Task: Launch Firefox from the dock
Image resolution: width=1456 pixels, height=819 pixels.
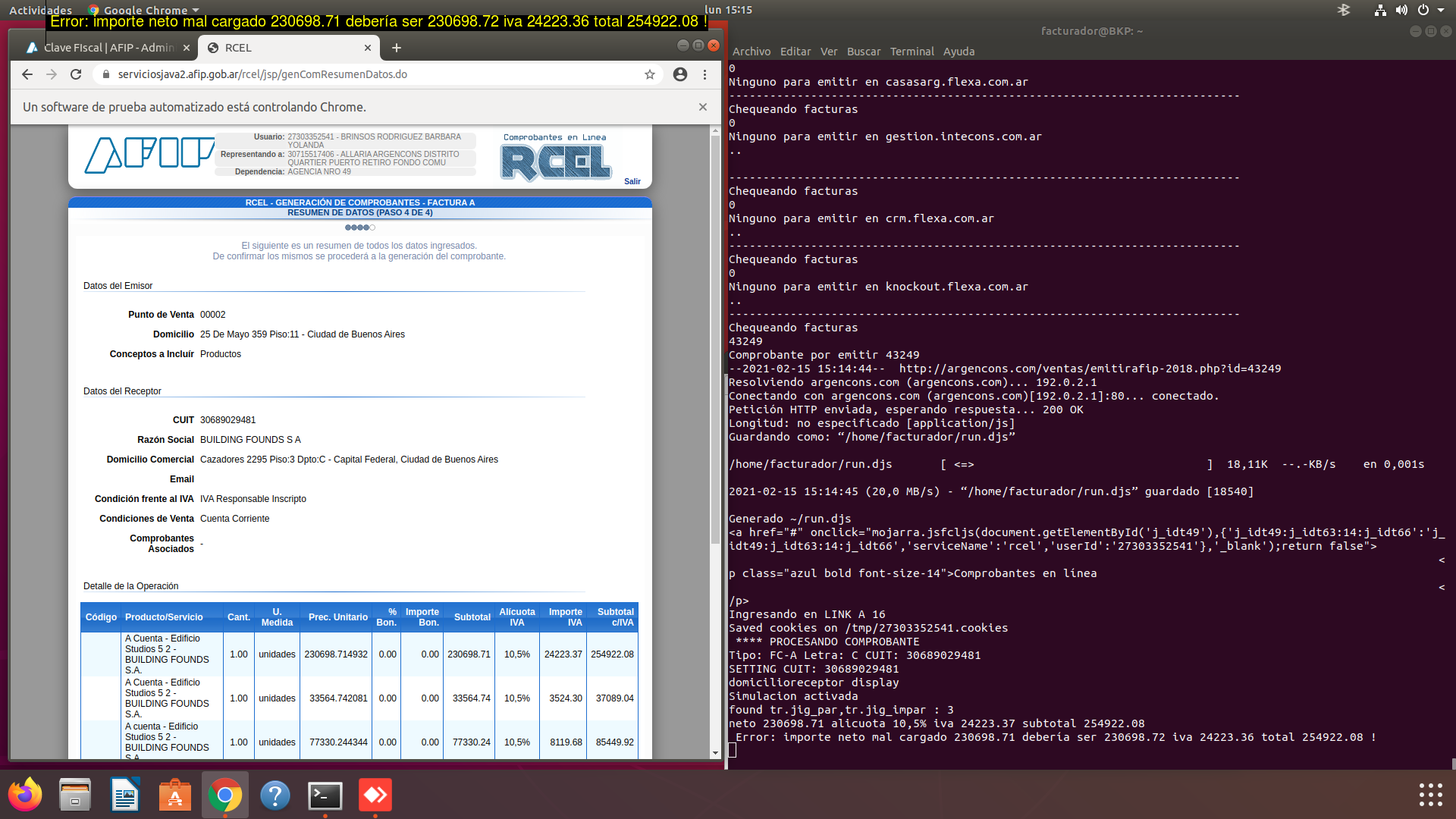Action: point(25,795)
